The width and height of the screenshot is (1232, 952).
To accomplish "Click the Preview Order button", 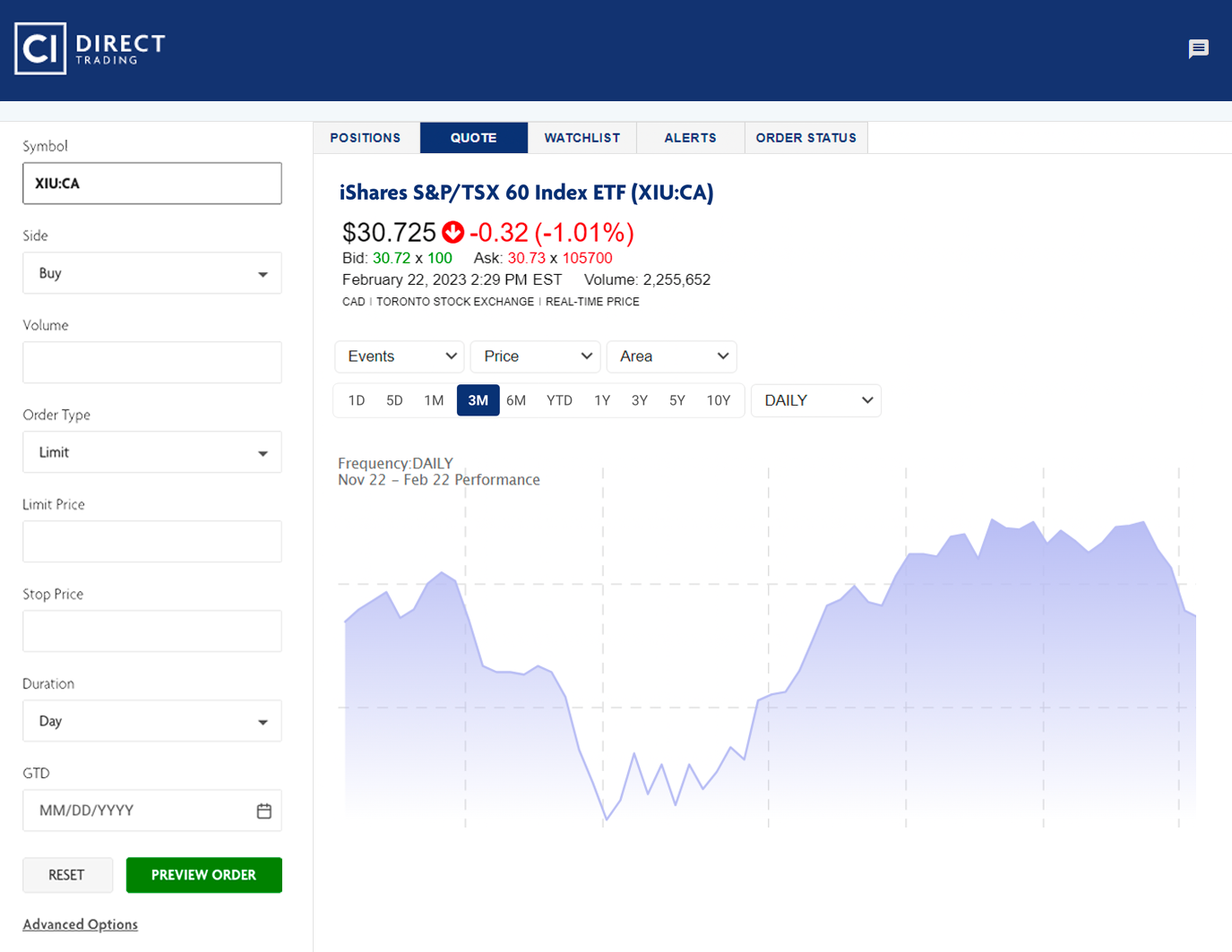I will click(203, 875).
